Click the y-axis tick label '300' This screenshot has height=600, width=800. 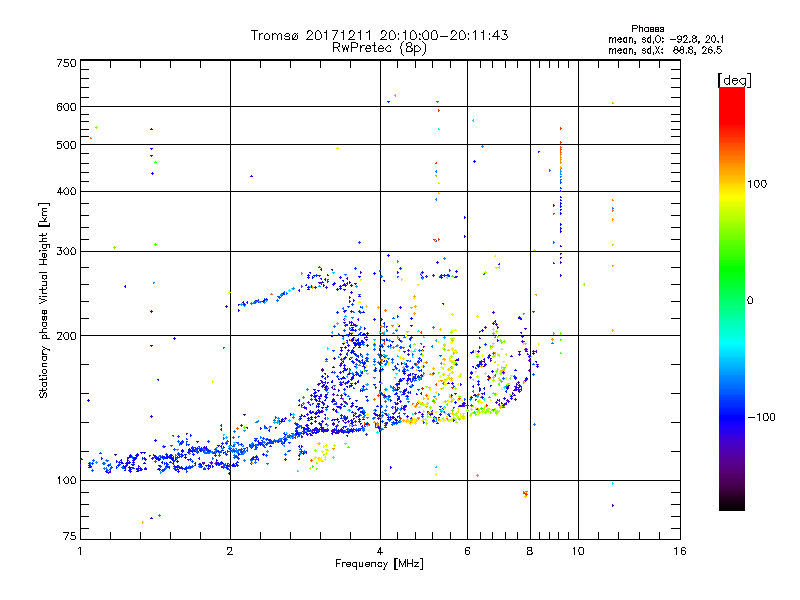[66, 251]
